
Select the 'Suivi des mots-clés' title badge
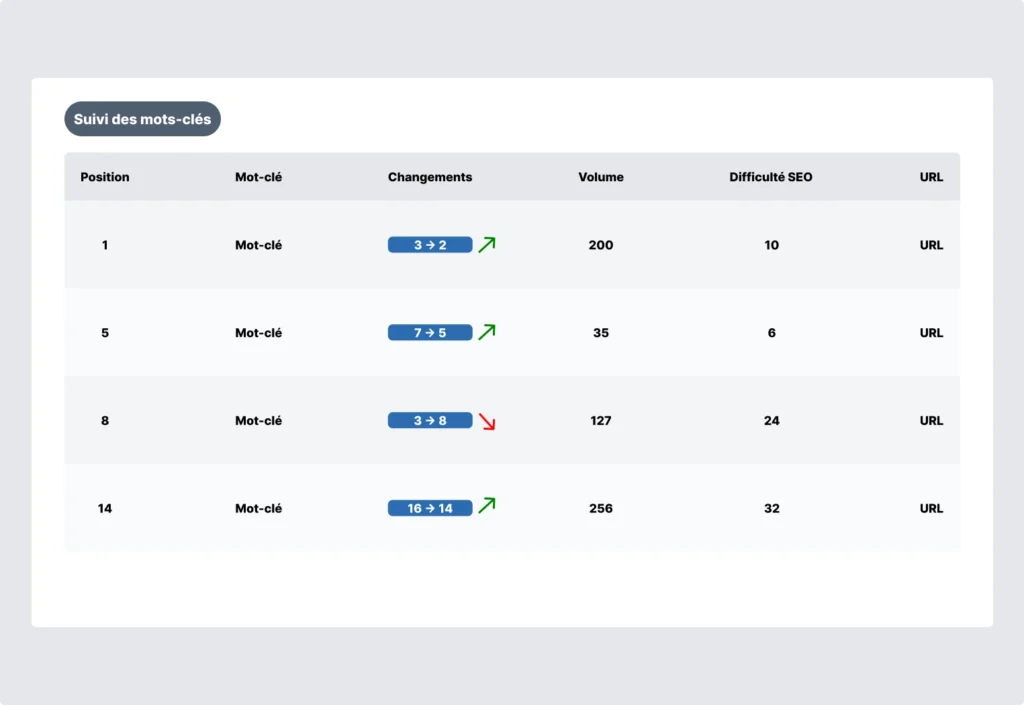(x=142, y=119)
